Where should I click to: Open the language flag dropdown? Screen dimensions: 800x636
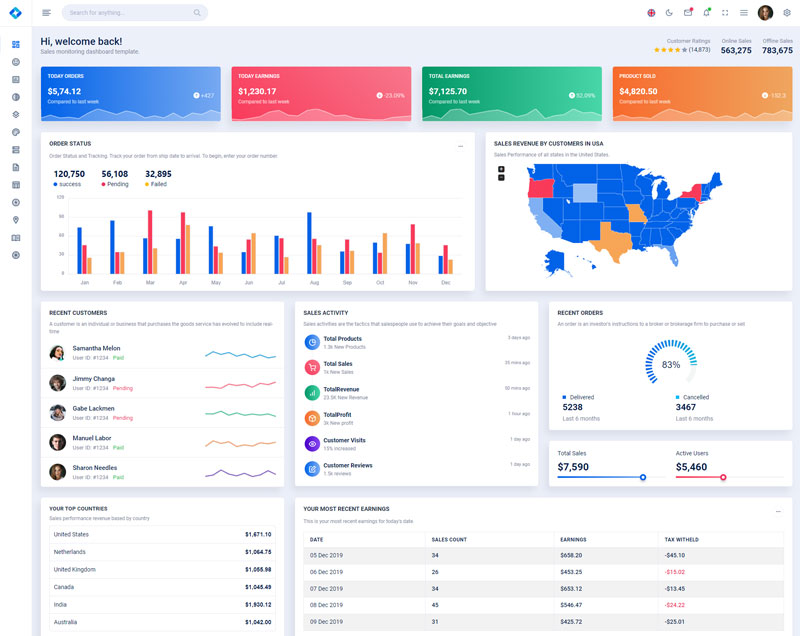click(x=651, y=13)
